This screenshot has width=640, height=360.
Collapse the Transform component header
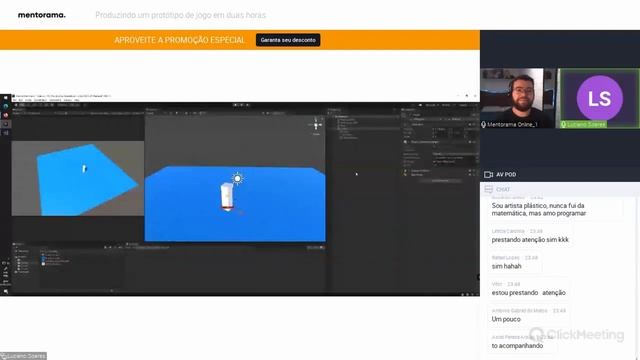click(439, 124)
